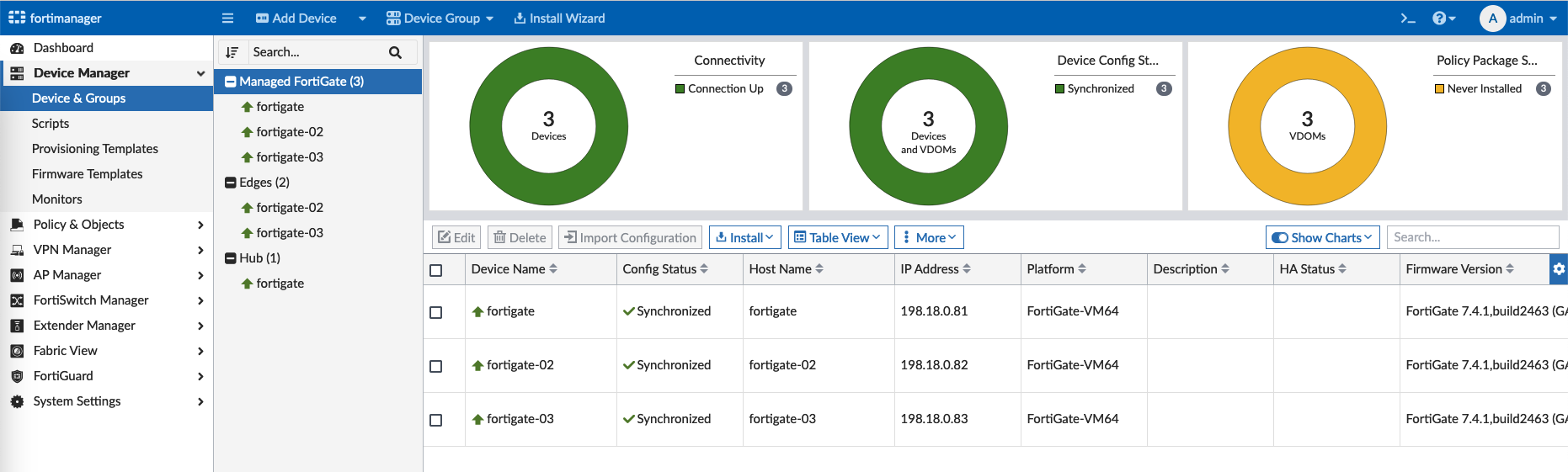Click the hamburger menu icon to toggle sidebar
This screenshot has height=472, width=1568.
coord(227,19)
